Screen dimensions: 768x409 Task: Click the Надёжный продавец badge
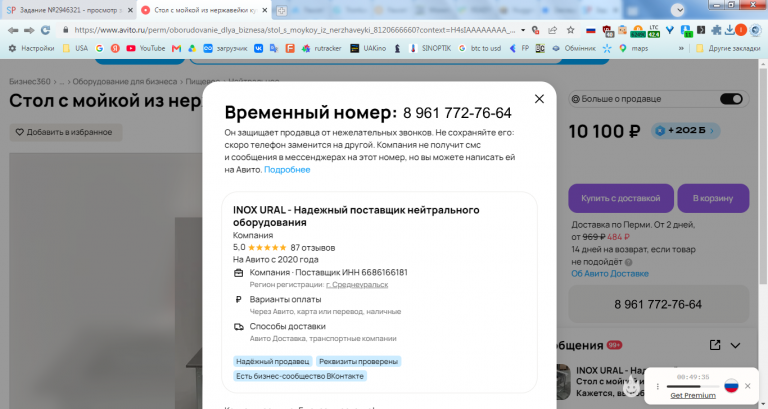click(273, 361)
